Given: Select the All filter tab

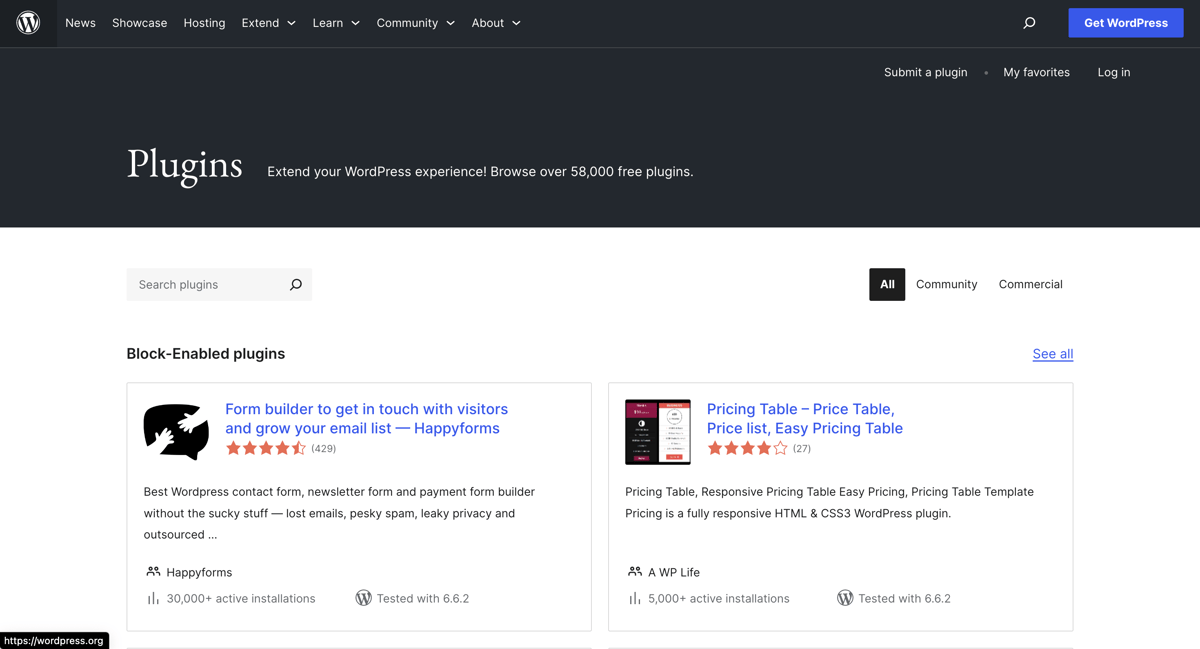Looking at the screenshot, I should pyautogui.click(x=887, y=285).
